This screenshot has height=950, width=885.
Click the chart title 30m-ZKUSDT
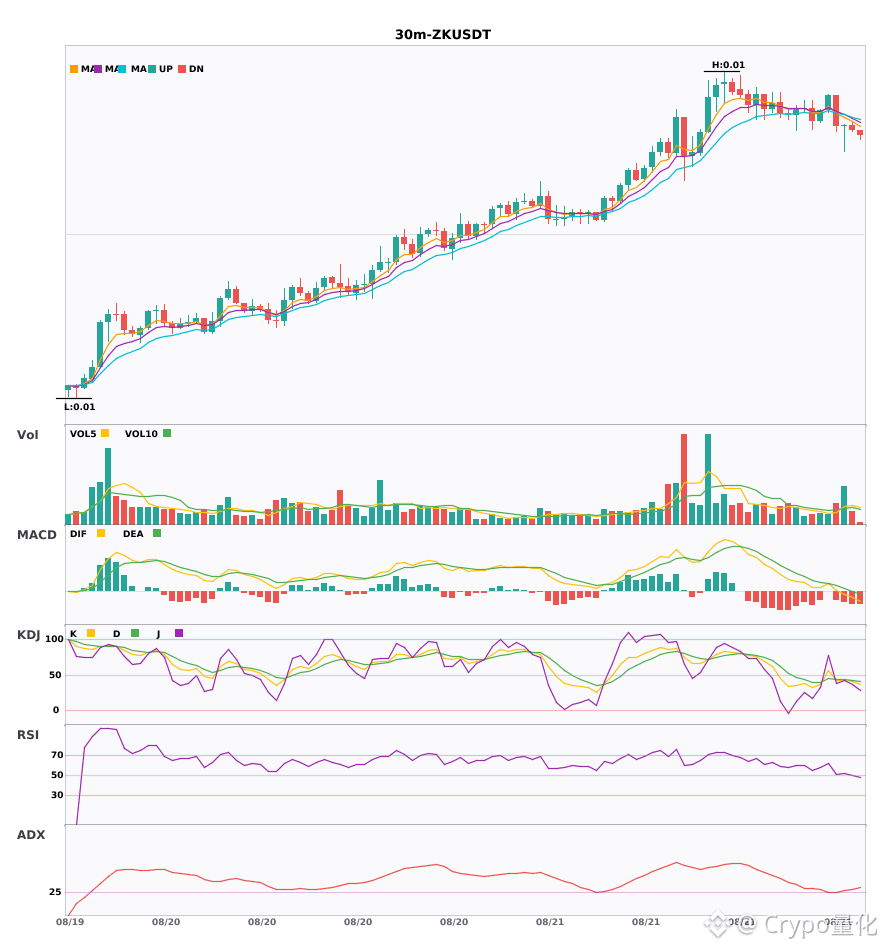(x=443, y=35)
